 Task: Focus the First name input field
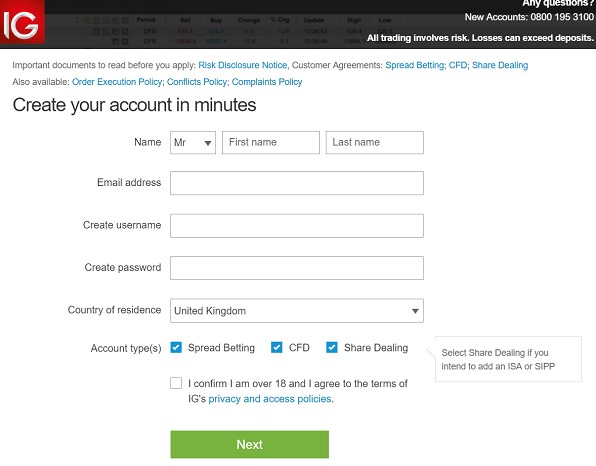click(x=271, y=143)
